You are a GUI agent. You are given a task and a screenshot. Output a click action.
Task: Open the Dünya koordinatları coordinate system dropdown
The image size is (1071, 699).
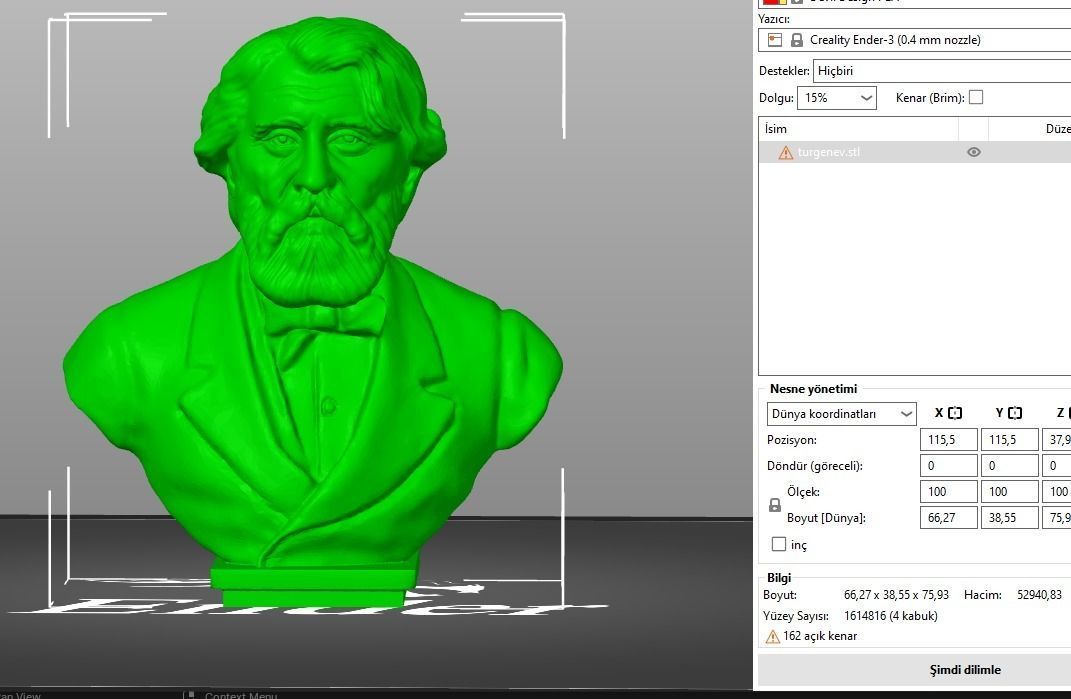pyautogui.click(x=842, y=413)
